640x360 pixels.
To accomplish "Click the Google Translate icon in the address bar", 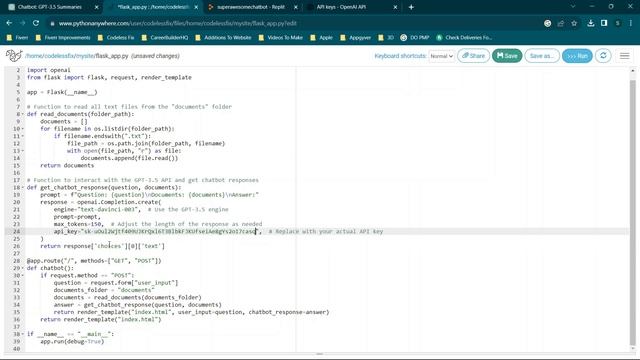I will pyautogui.click(x=548, y=23).
